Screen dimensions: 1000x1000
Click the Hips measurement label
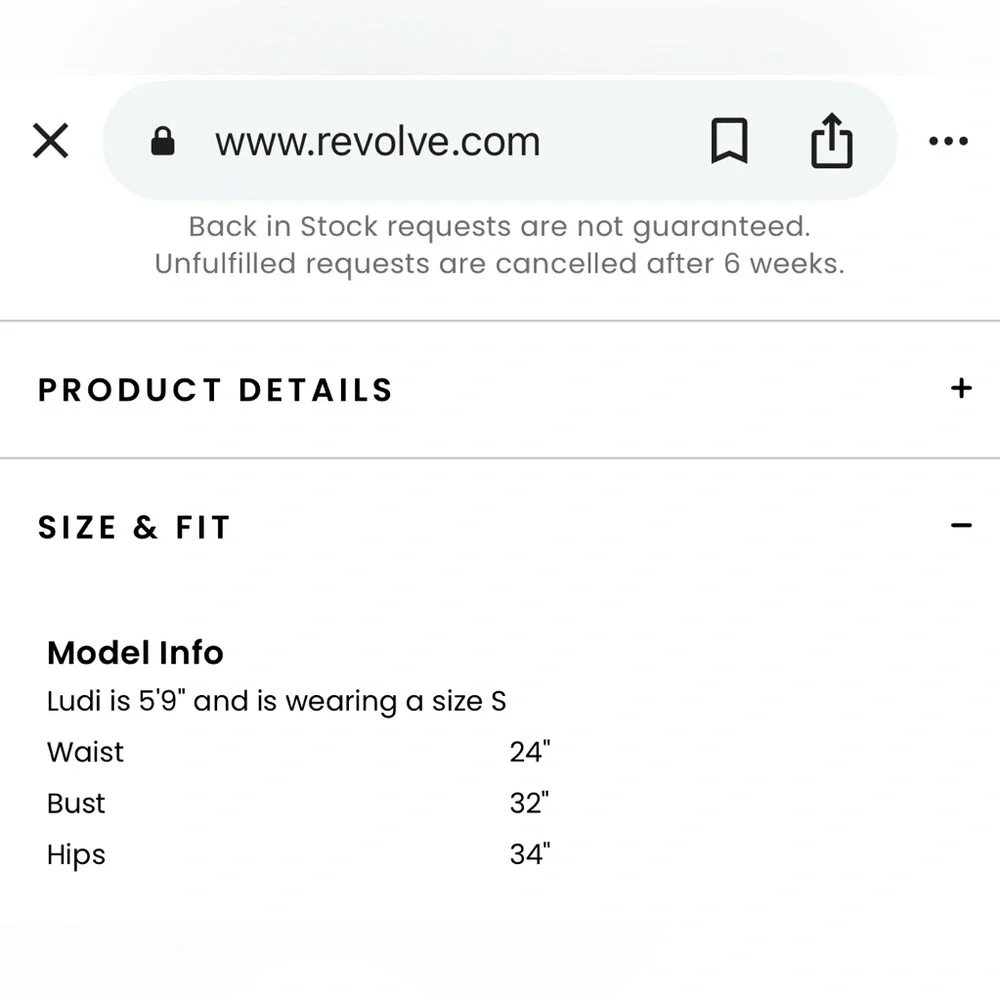76,855
